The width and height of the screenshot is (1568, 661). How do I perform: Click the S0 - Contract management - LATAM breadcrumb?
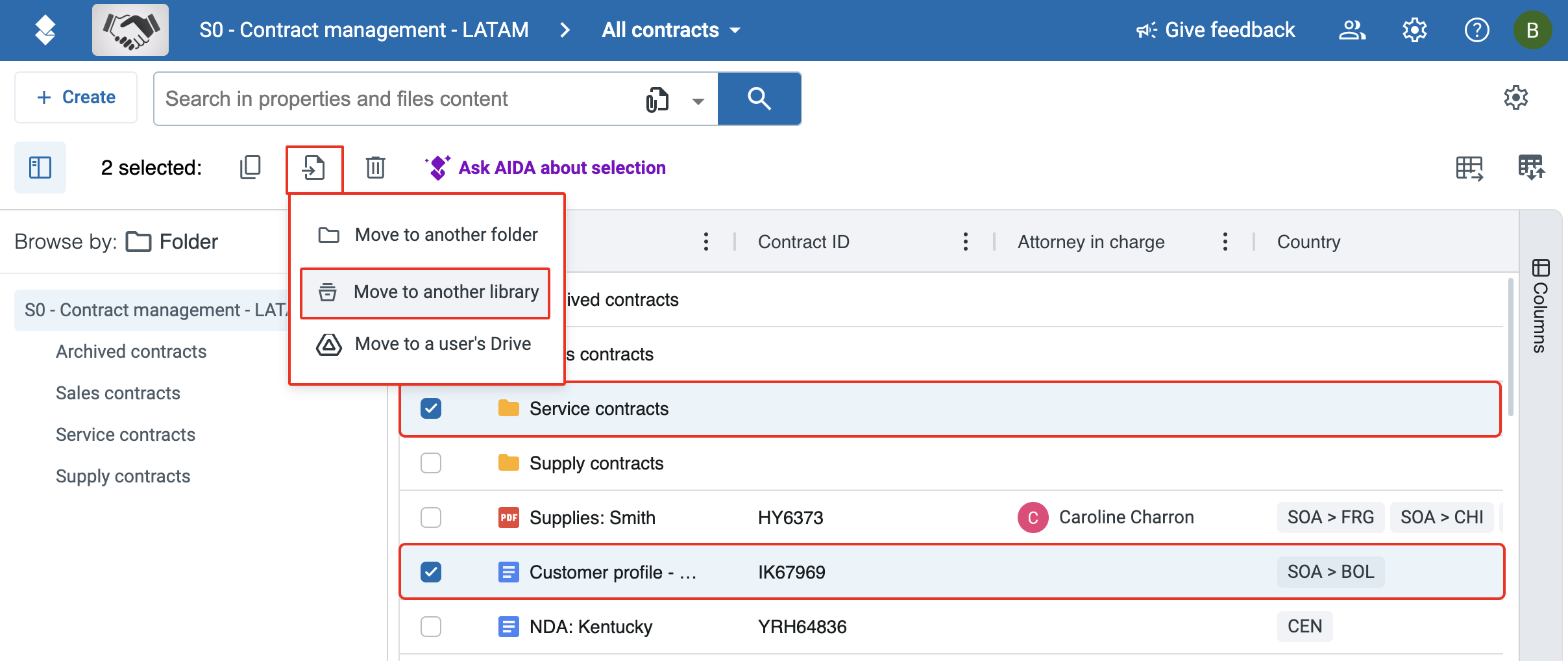pos(364,30)
